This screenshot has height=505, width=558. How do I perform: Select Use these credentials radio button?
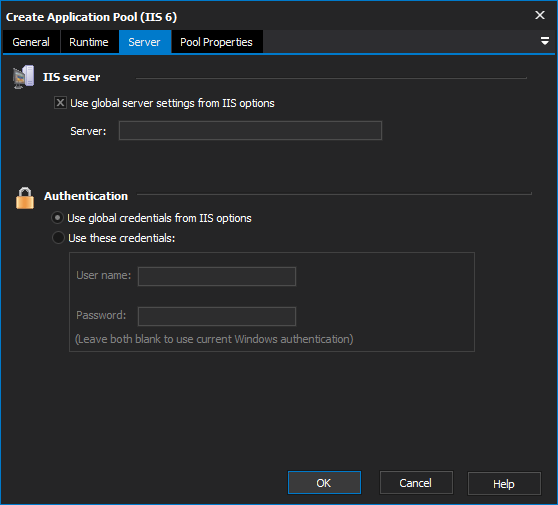(x=58, y=237)
